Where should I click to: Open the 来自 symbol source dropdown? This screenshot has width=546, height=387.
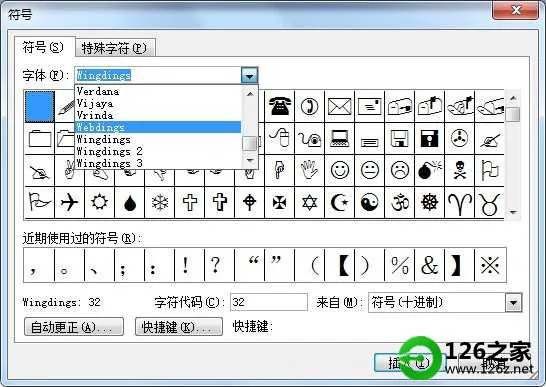click(x=514, y=303)
